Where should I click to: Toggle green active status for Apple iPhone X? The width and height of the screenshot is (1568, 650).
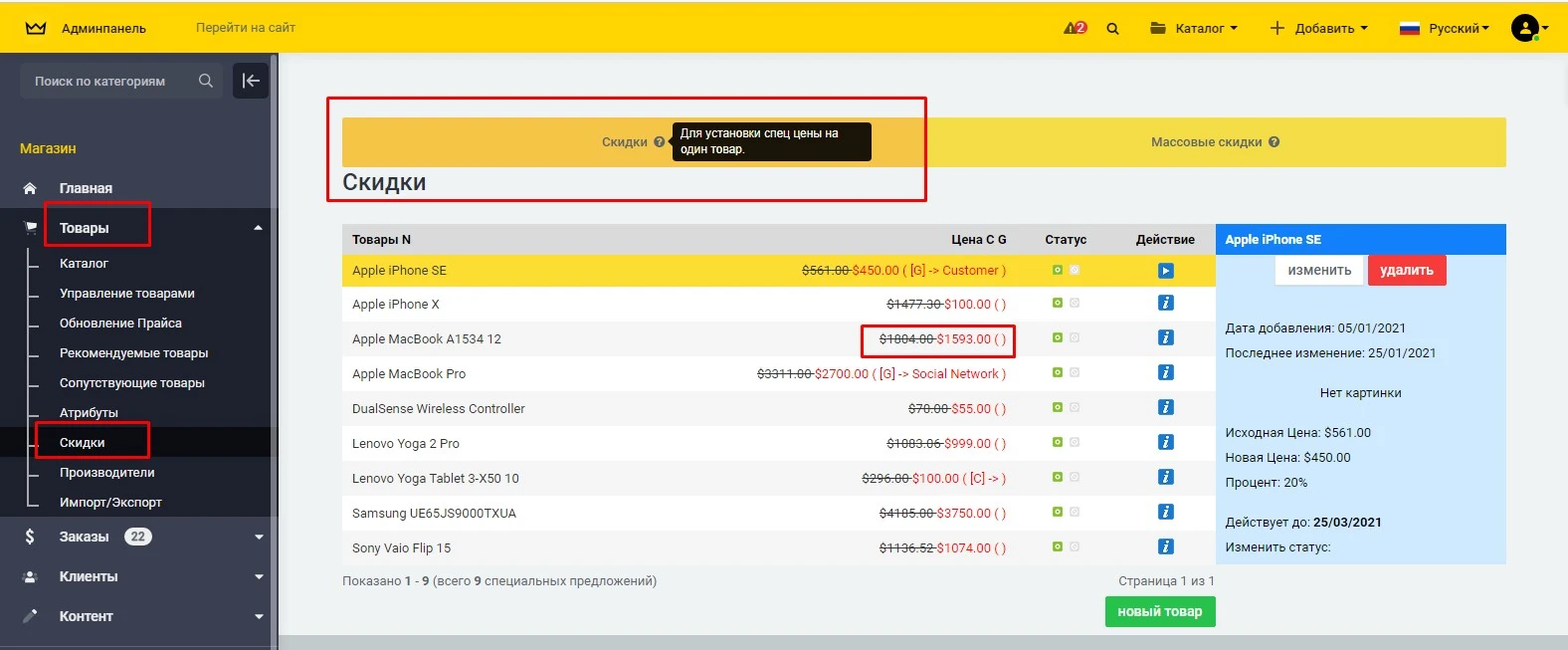tap(1058, 303)
